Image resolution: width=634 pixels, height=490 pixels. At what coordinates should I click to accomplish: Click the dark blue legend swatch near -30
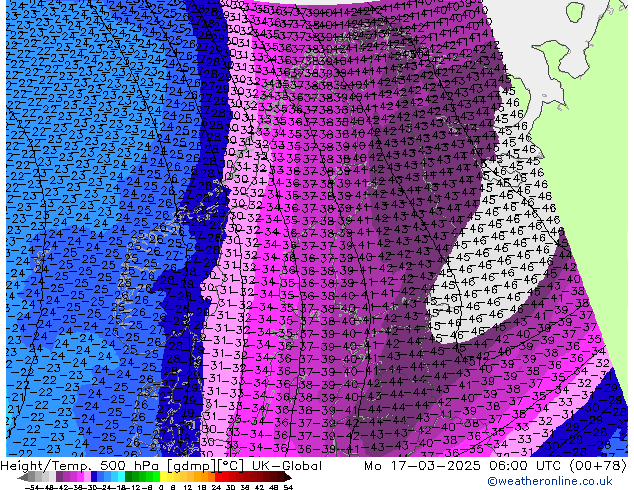pos(94,477)
